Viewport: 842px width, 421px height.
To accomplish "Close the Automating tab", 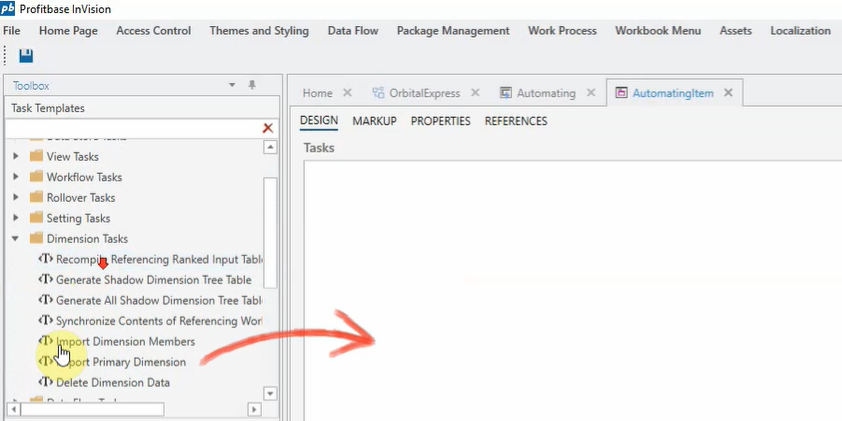I will pyautogui.click(x=591, y=92).
